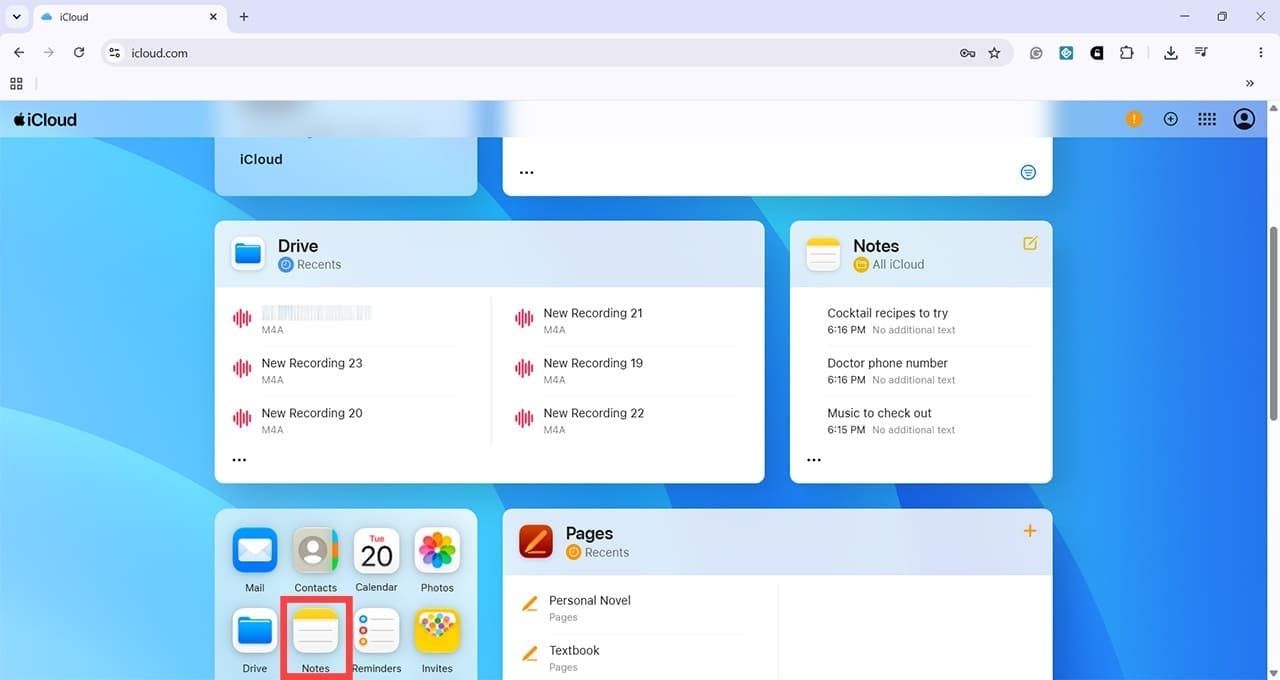Create new Pages document with plus
The width and height of the screenshot is (1280, 680).
[1030, 531]
